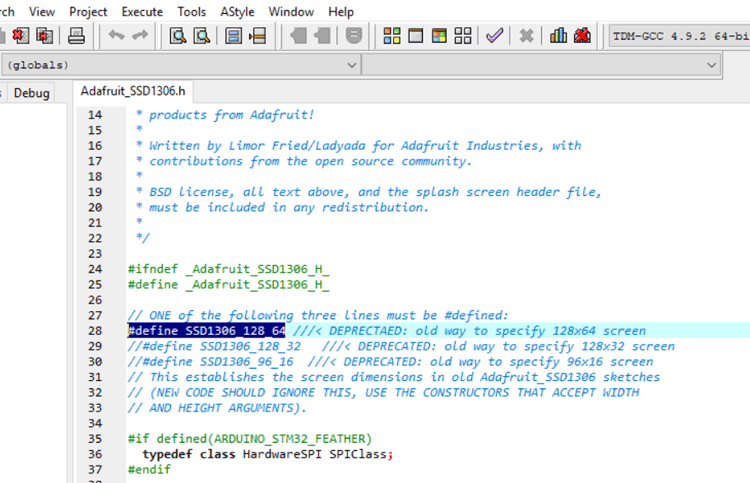Open Find with the first magnifier icon

178,36
